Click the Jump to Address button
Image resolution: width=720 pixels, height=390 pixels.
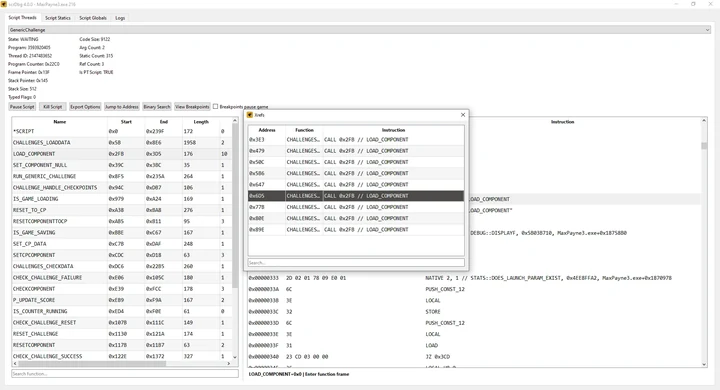coord(122,107)
